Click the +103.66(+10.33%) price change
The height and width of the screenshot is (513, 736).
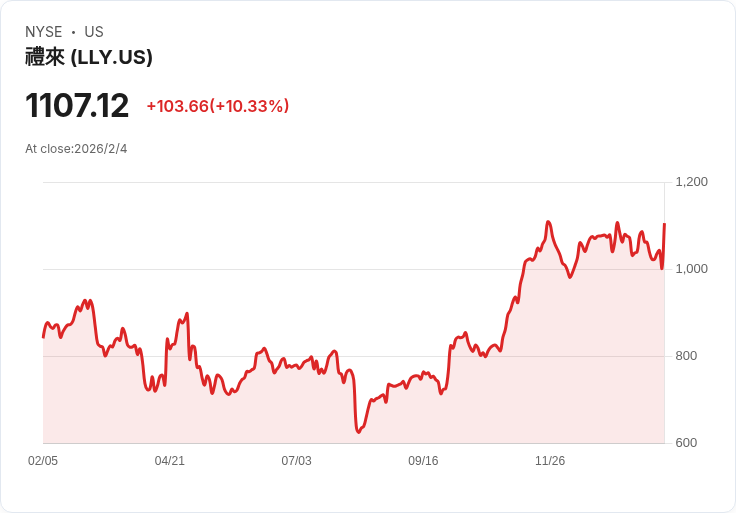tap(217, 106)
